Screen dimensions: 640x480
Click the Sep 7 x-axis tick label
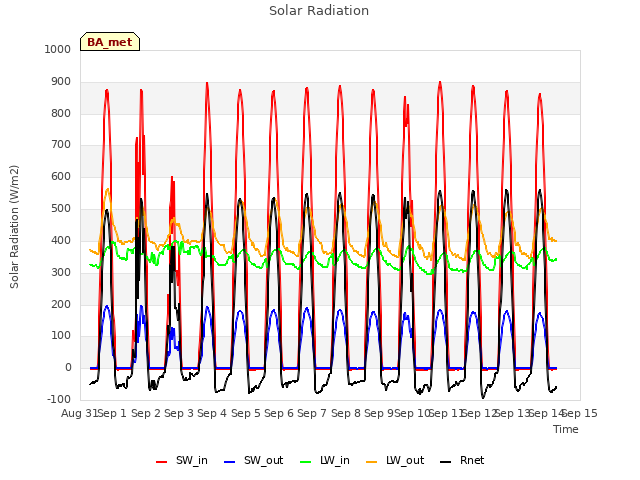coord(312,413)
